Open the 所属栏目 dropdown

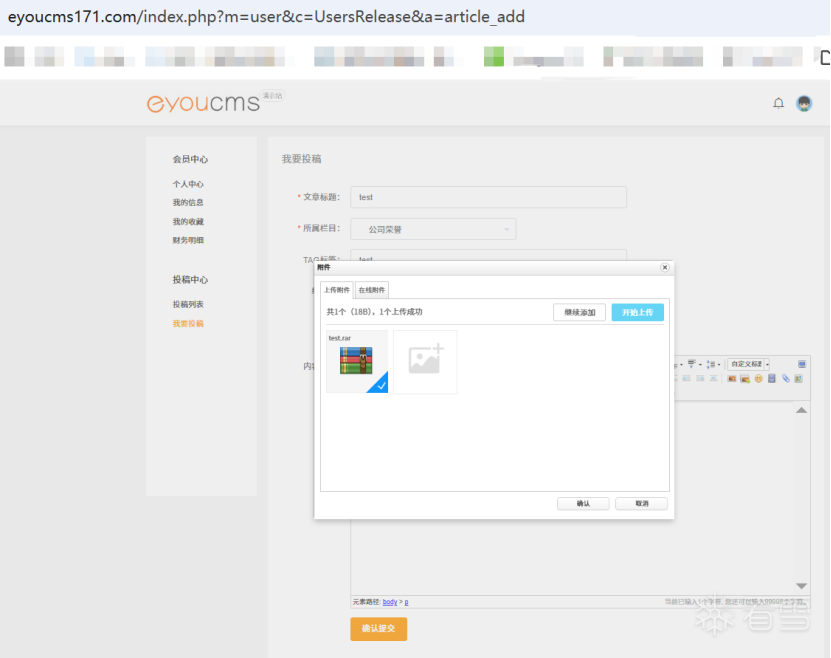coord(433,229)
